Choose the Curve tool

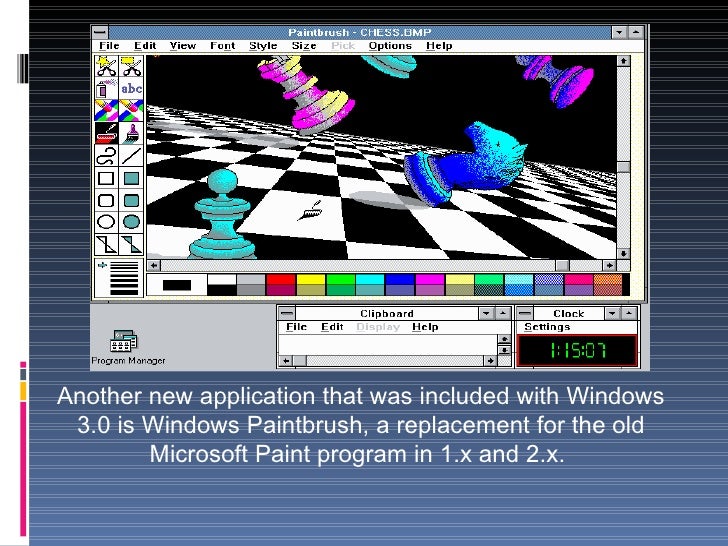(106, 155)
